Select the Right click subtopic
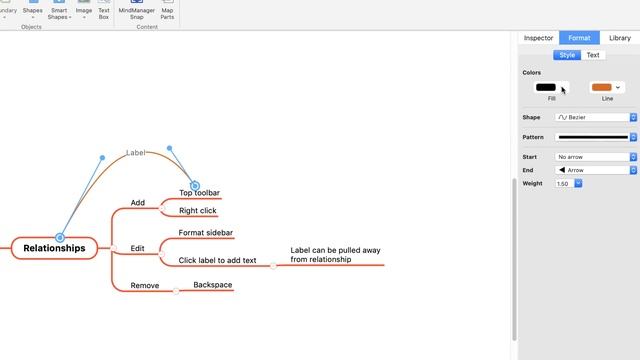The width and height of the screenshot is (640, 360). [198, 211]
